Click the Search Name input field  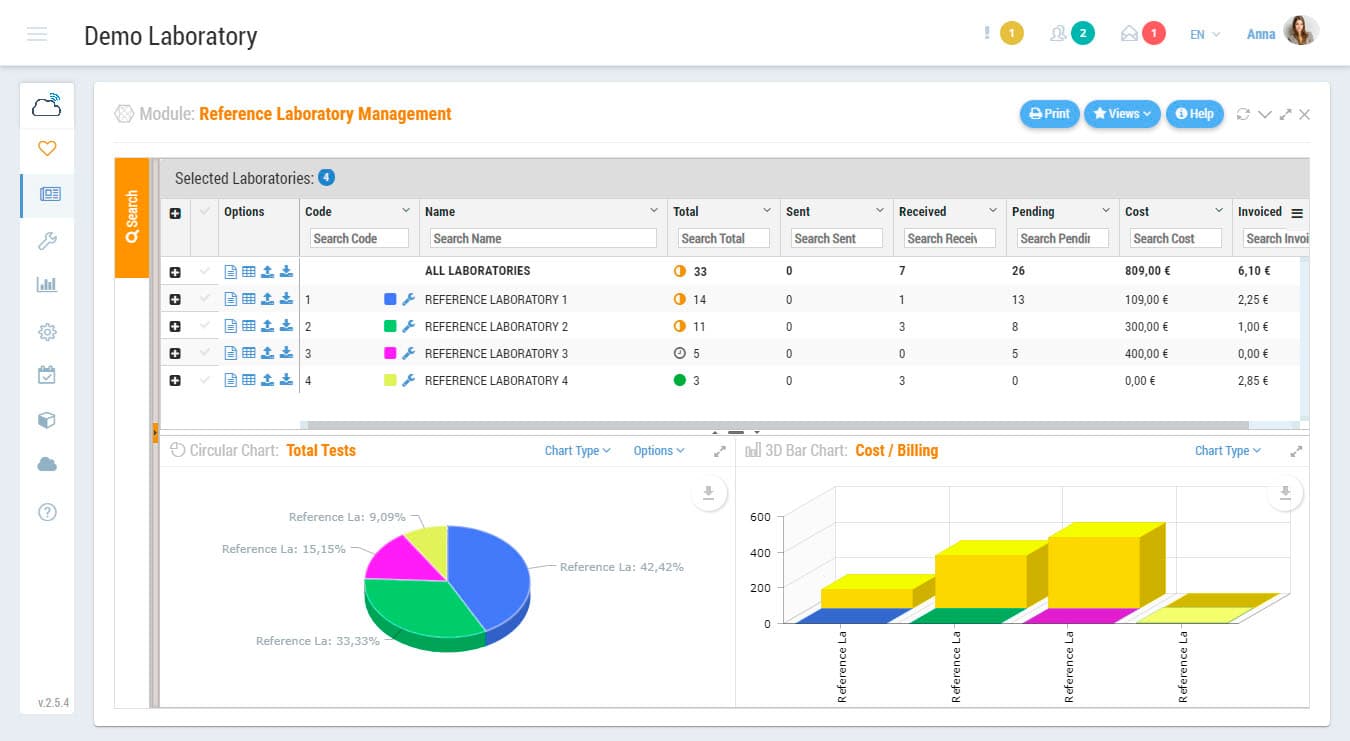(x=543, y=239)
